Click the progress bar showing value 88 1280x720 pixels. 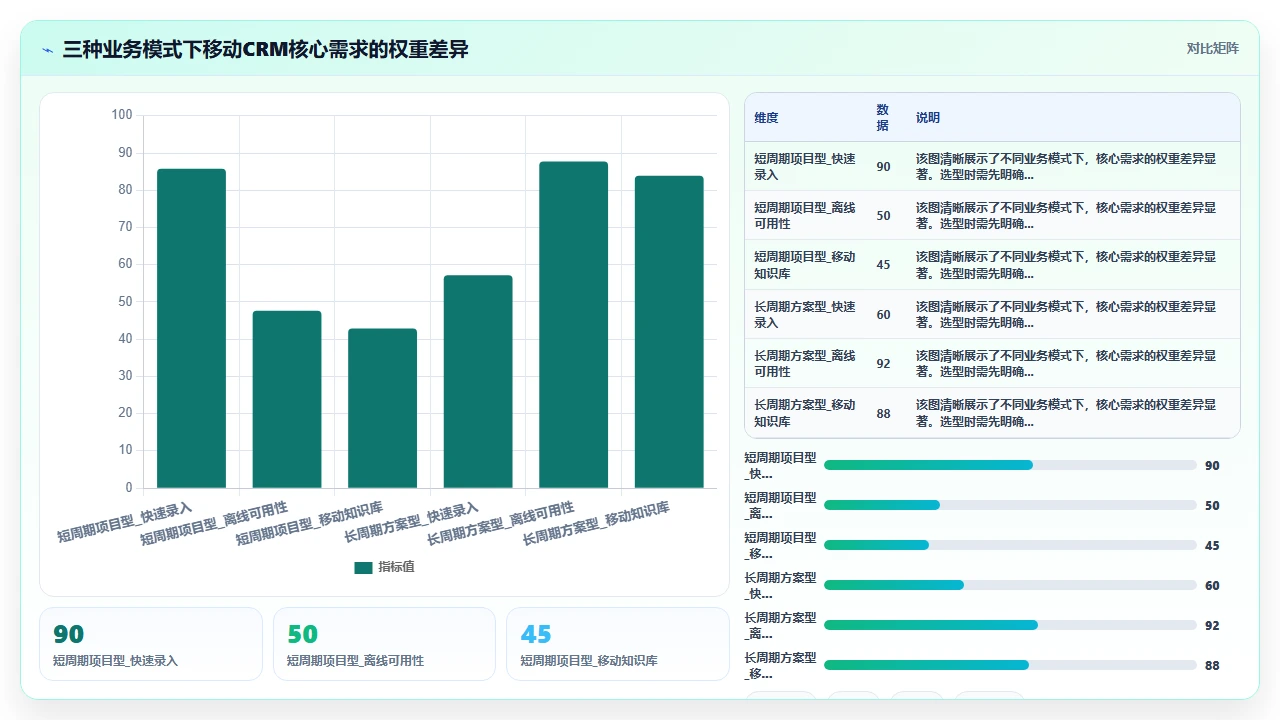(1010, 665)
